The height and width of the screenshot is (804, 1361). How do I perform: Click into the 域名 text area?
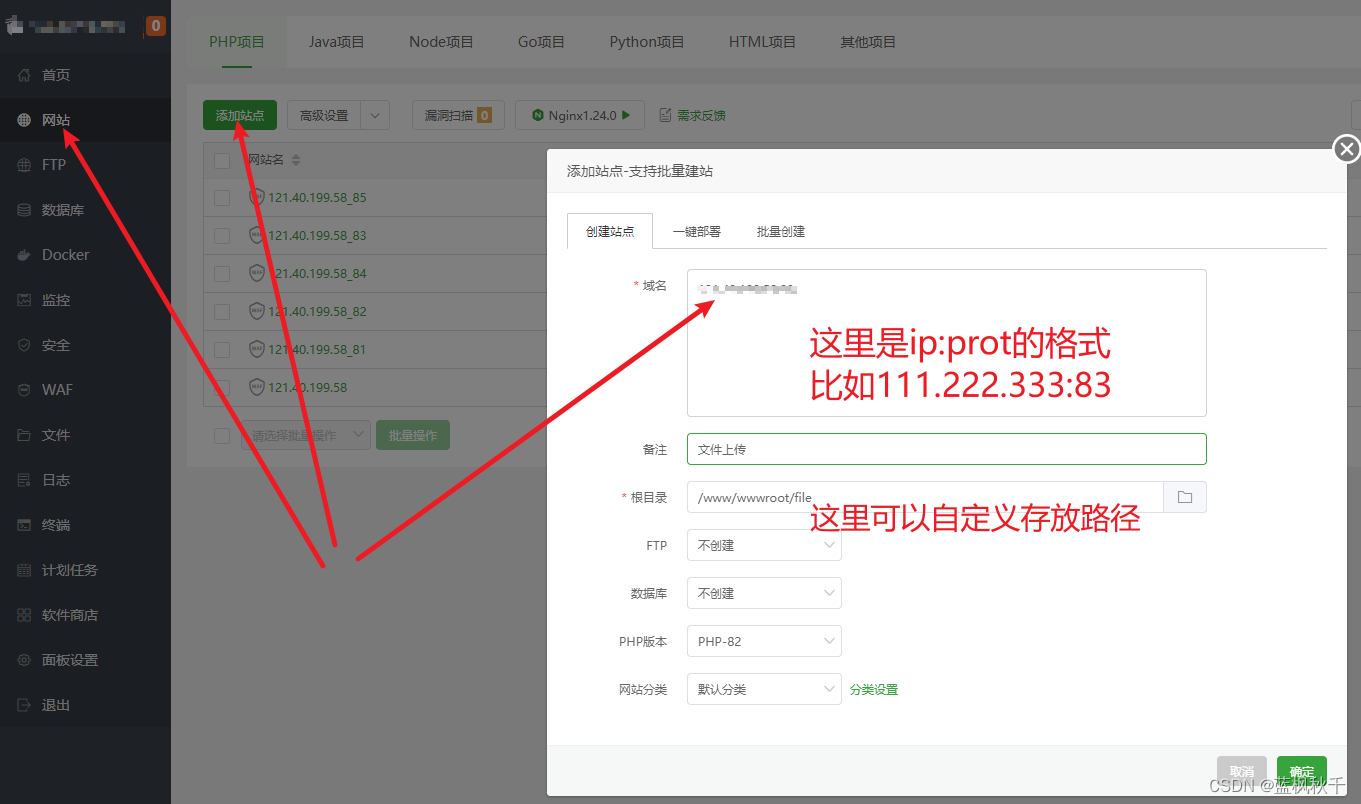946,342
